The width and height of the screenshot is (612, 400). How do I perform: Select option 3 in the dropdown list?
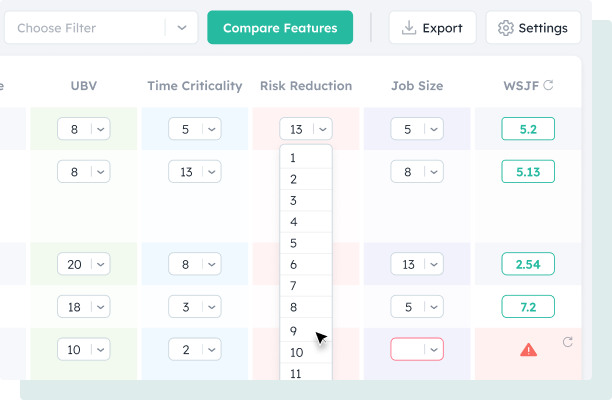pyautogui.click(x=306, y=201)
